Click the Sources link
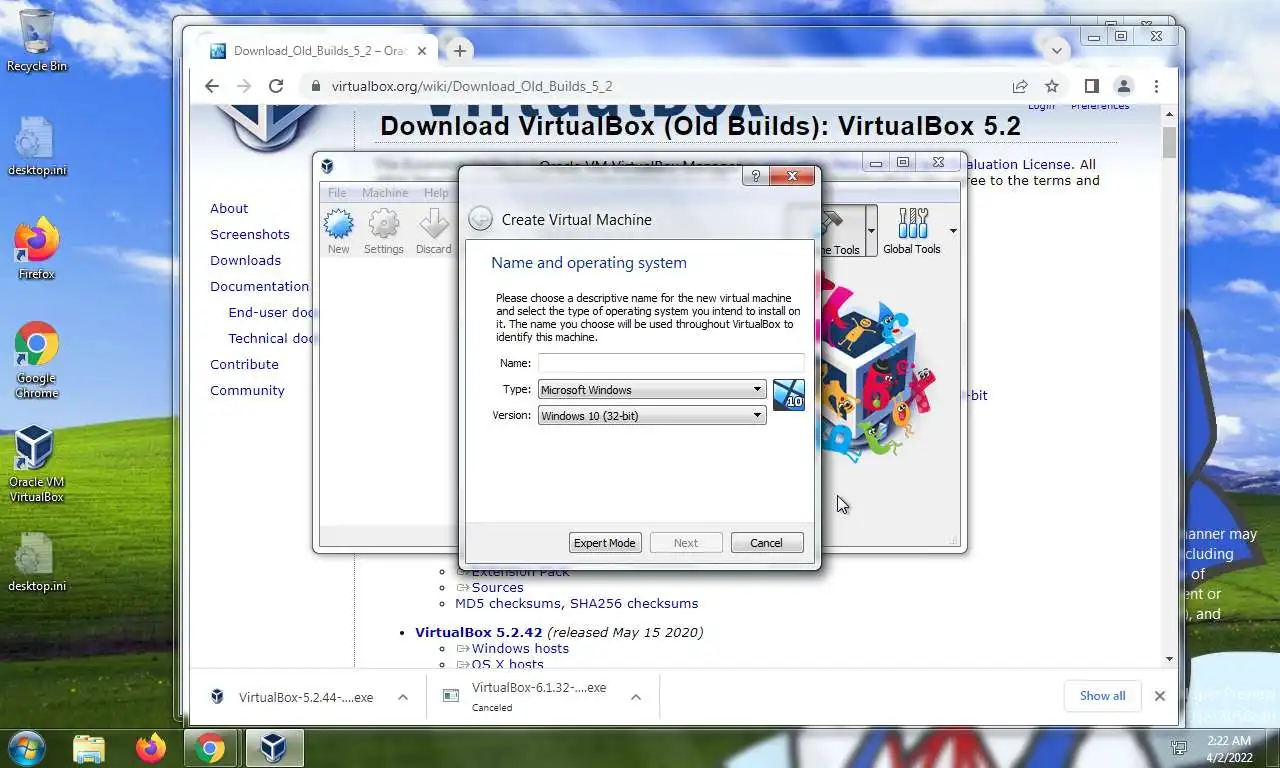1280x768 pixels. tap(497, 587)
